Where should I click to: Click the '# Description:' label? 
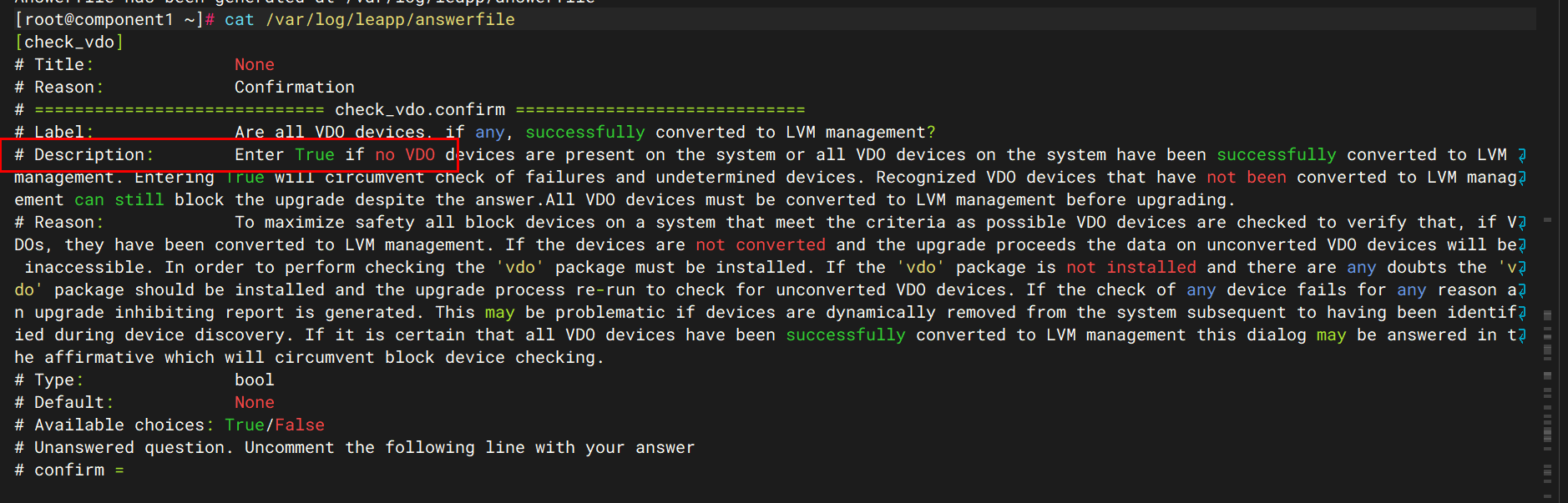click(83, 155)
